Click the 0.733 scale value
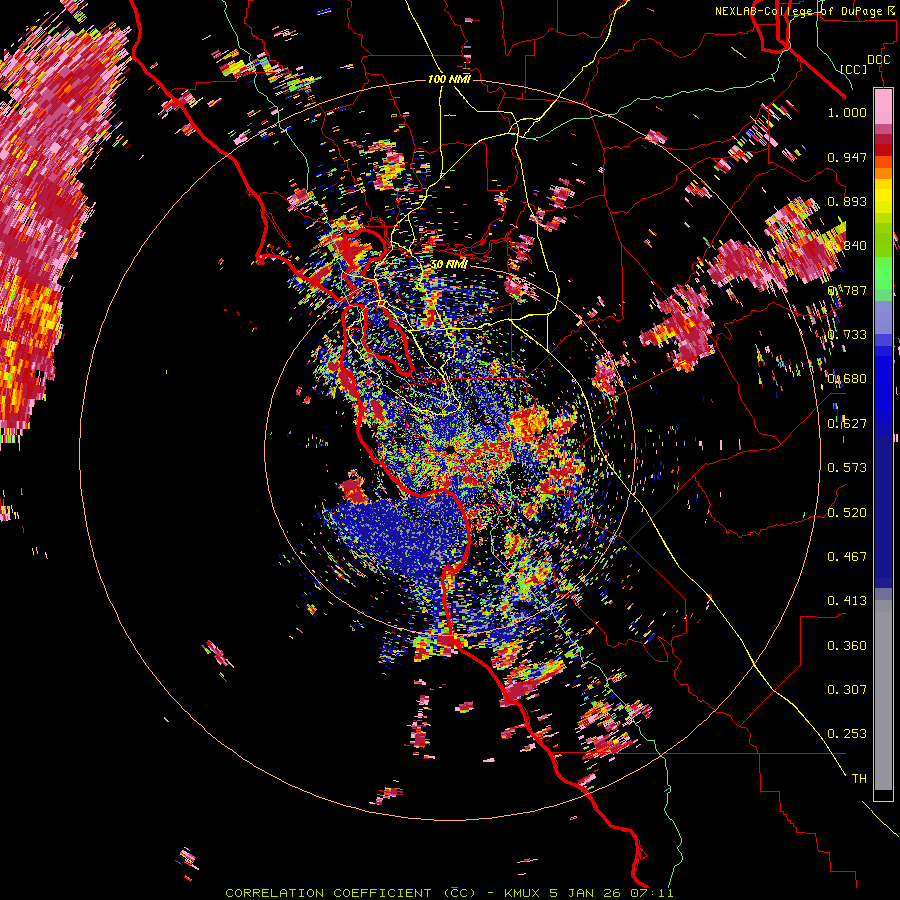 click(x=847, y=335)
